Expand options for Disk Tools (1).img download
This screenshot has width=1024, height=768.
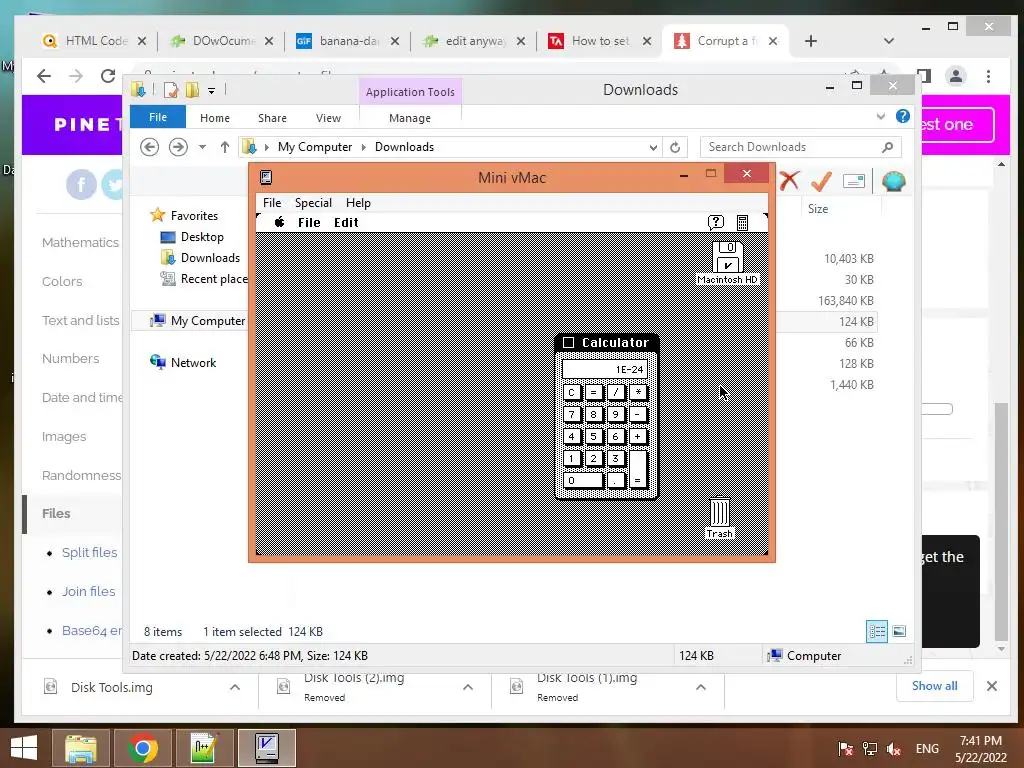click(701, 687)
